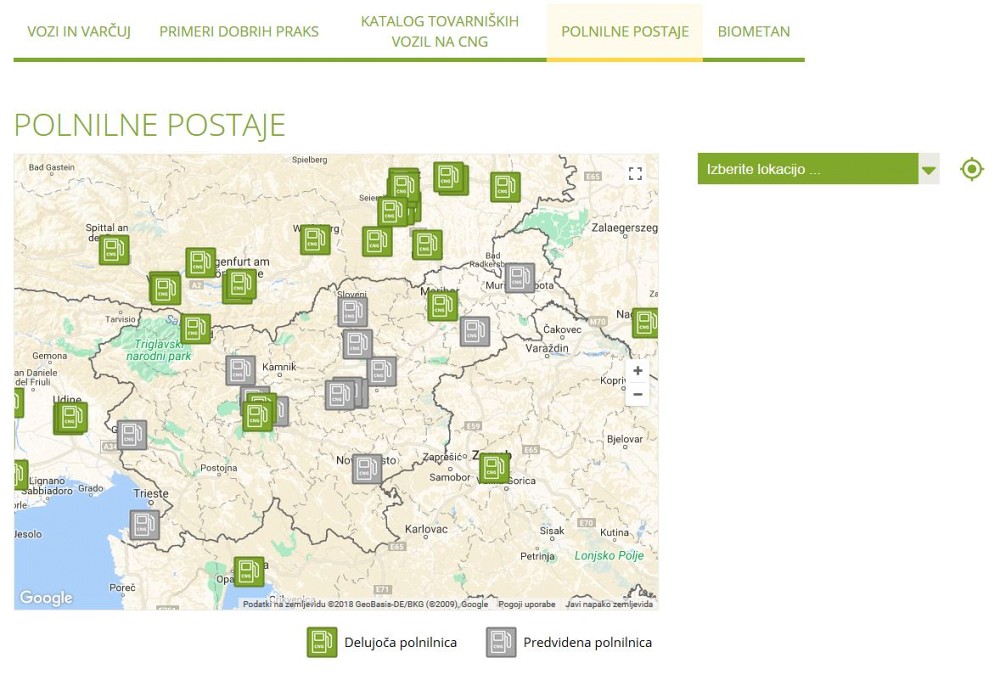Open the Vozi in varčuj tab
Image resolution: width=1000 pixels, height=675 pixels.
79,31
